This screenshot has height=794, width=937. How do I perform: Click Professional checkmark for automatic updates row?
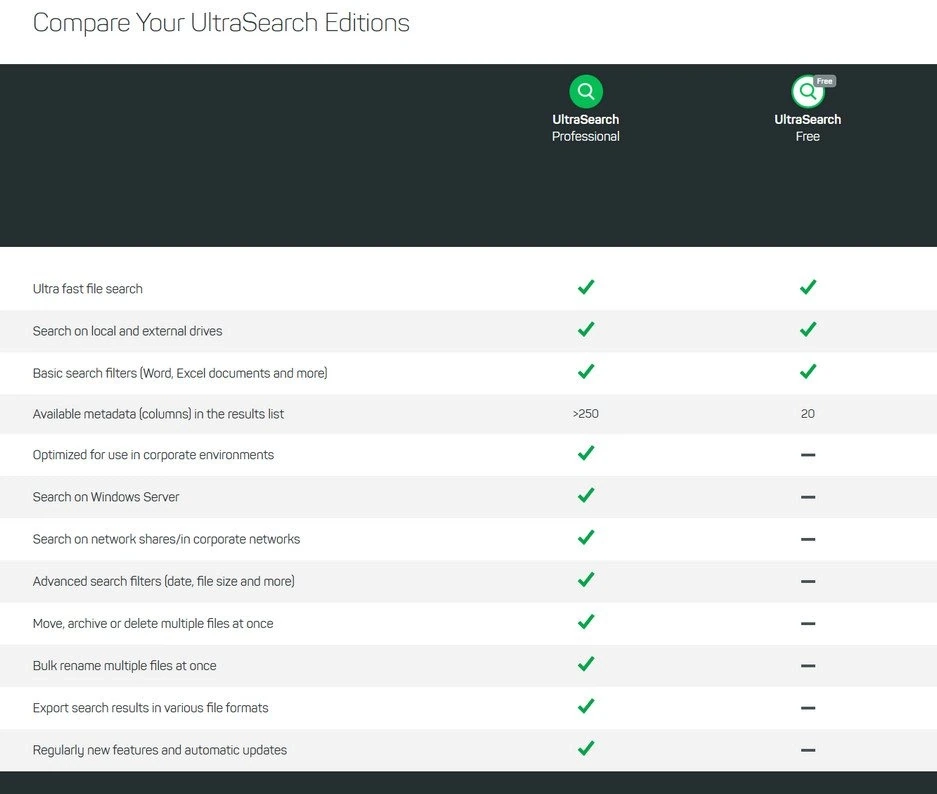(586, 748)
